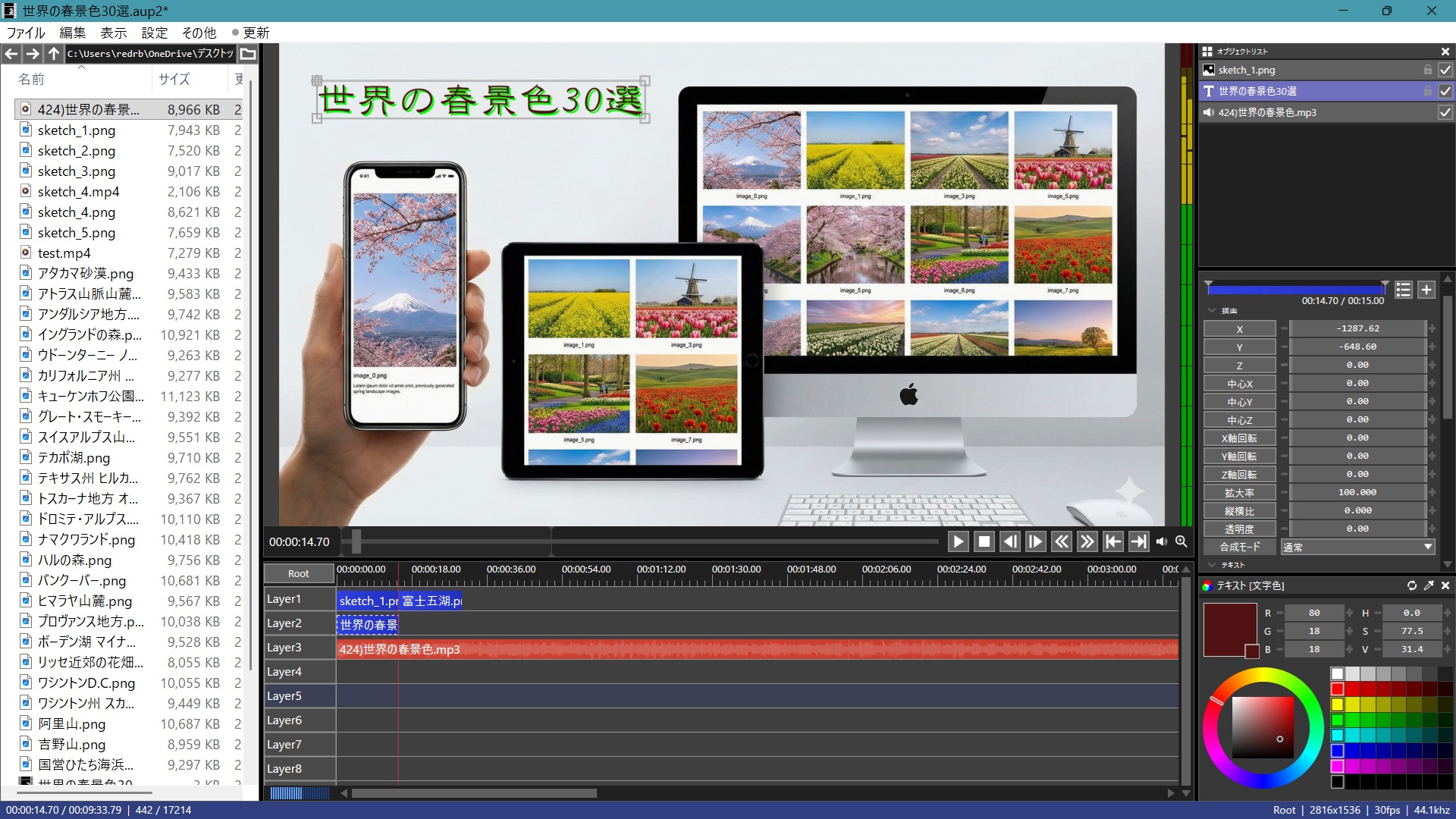Image resolution: width=1456 pixels, height=819 pixels.
Task: Select the pure red palette swatch
Action: (x=1337, y=689)
